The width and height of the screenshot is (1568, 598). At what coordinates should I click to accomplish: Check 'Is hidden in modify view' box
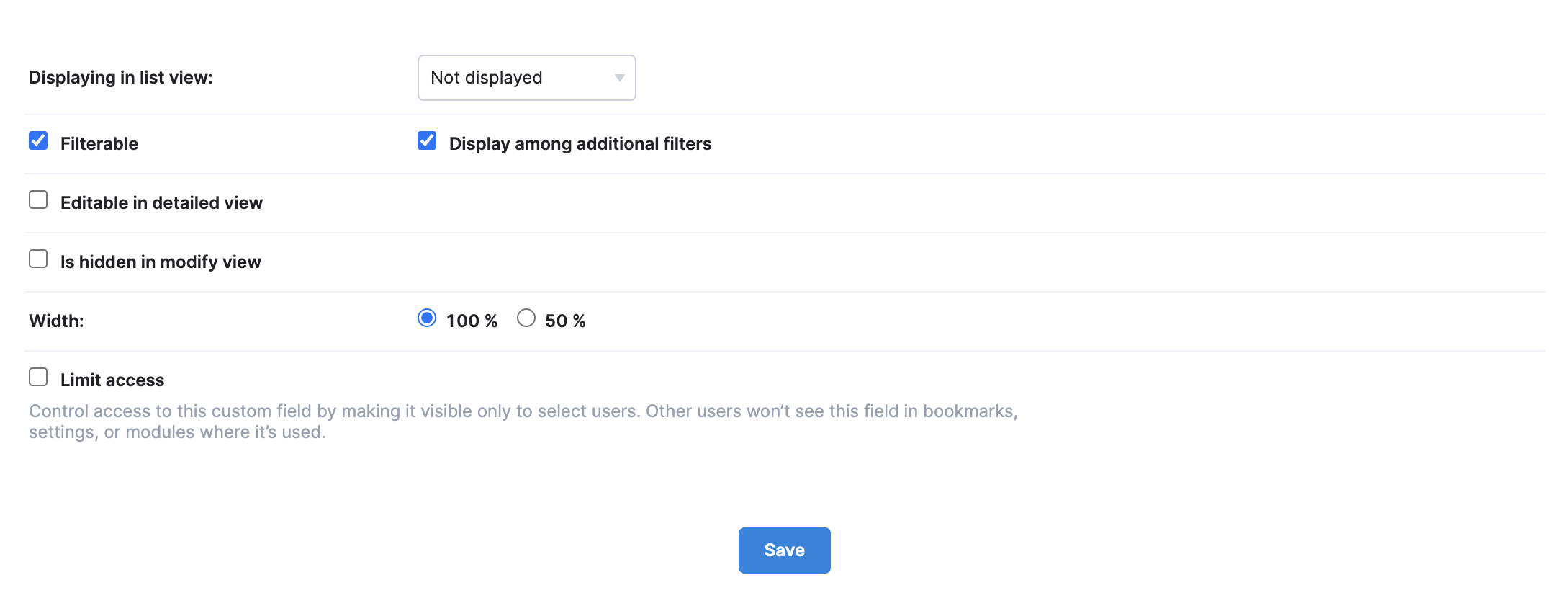38,259
